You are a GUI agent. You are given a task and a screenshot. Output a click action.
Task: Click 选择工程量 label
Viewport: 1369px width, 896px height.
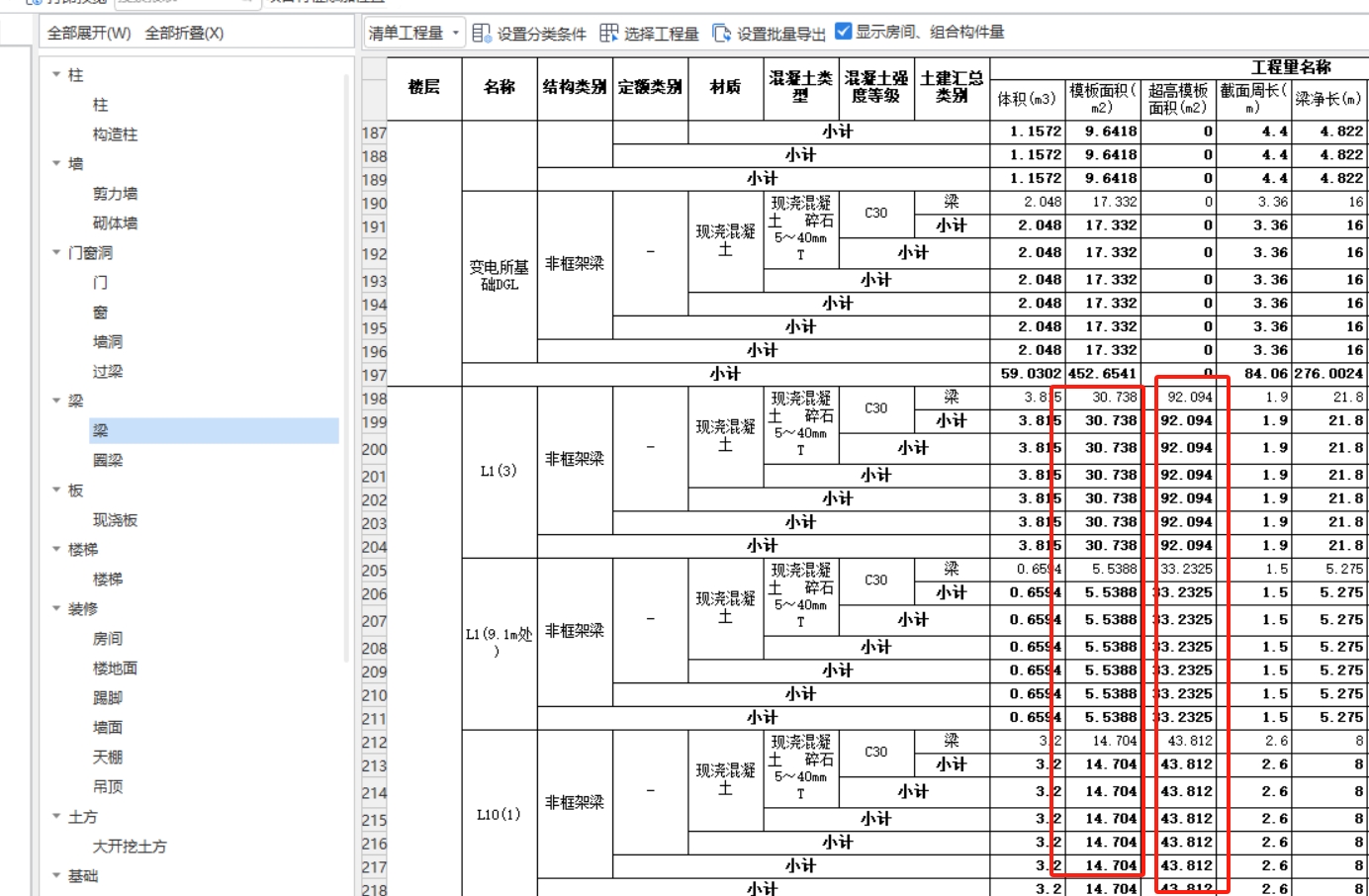tap(661, 34)
